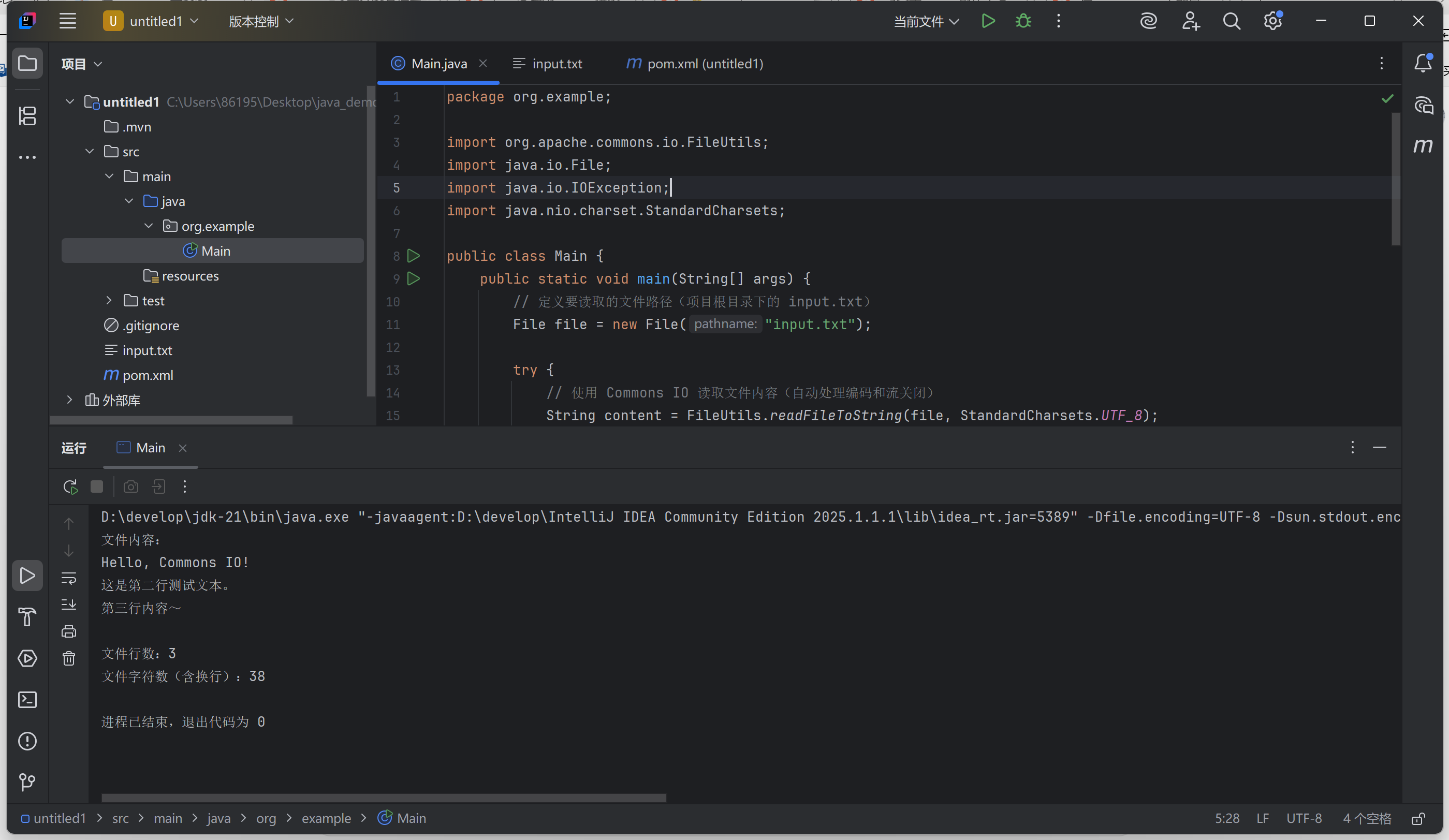Click the Debug bug icon in top toolbar
This screenshot has height=840, width=1449.
[1023, 21]
